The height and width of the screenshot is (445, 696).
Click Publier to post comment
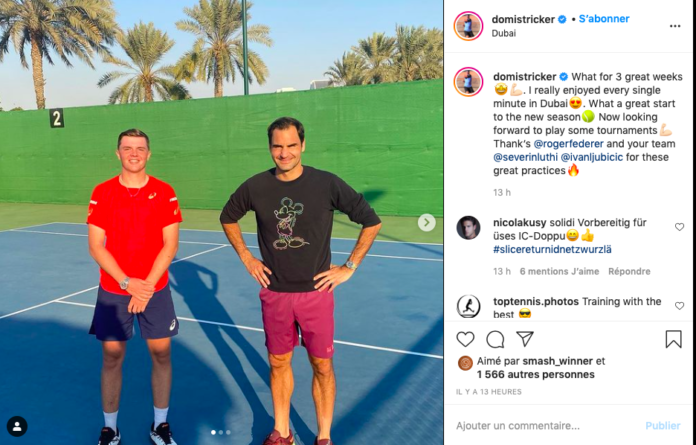(x=663, y=426)
